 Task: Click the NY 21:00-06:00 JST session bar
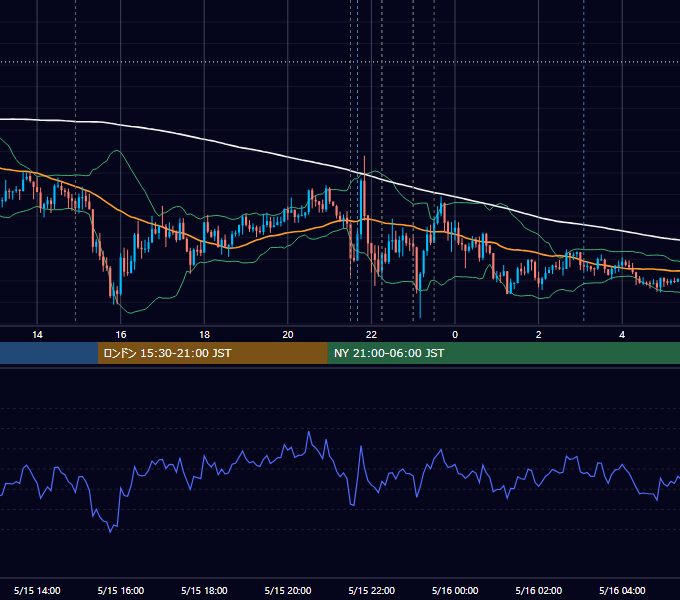[503, 353]
